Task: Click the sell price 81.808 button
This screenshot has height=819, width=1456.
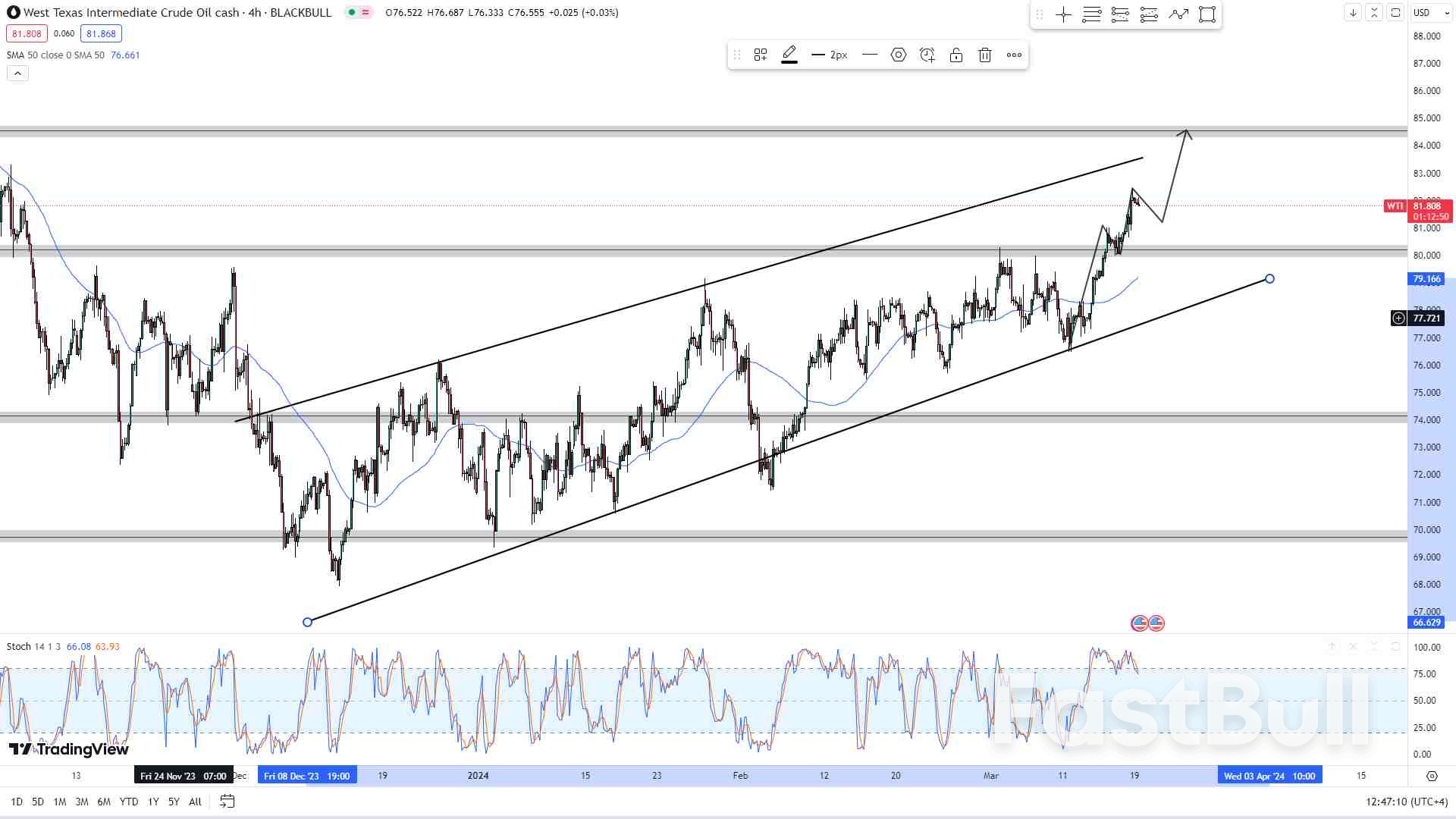Action: click(x=27, y=33)
